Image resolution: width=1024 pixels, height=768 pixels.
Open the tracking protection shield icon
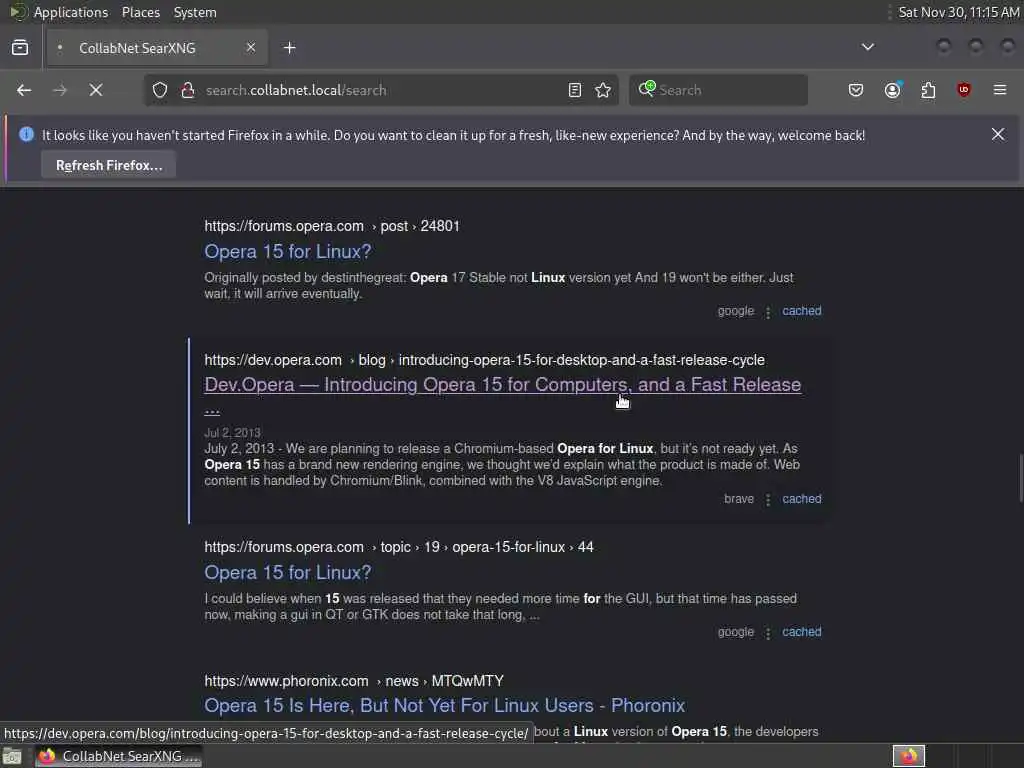[x=160, y=90]
